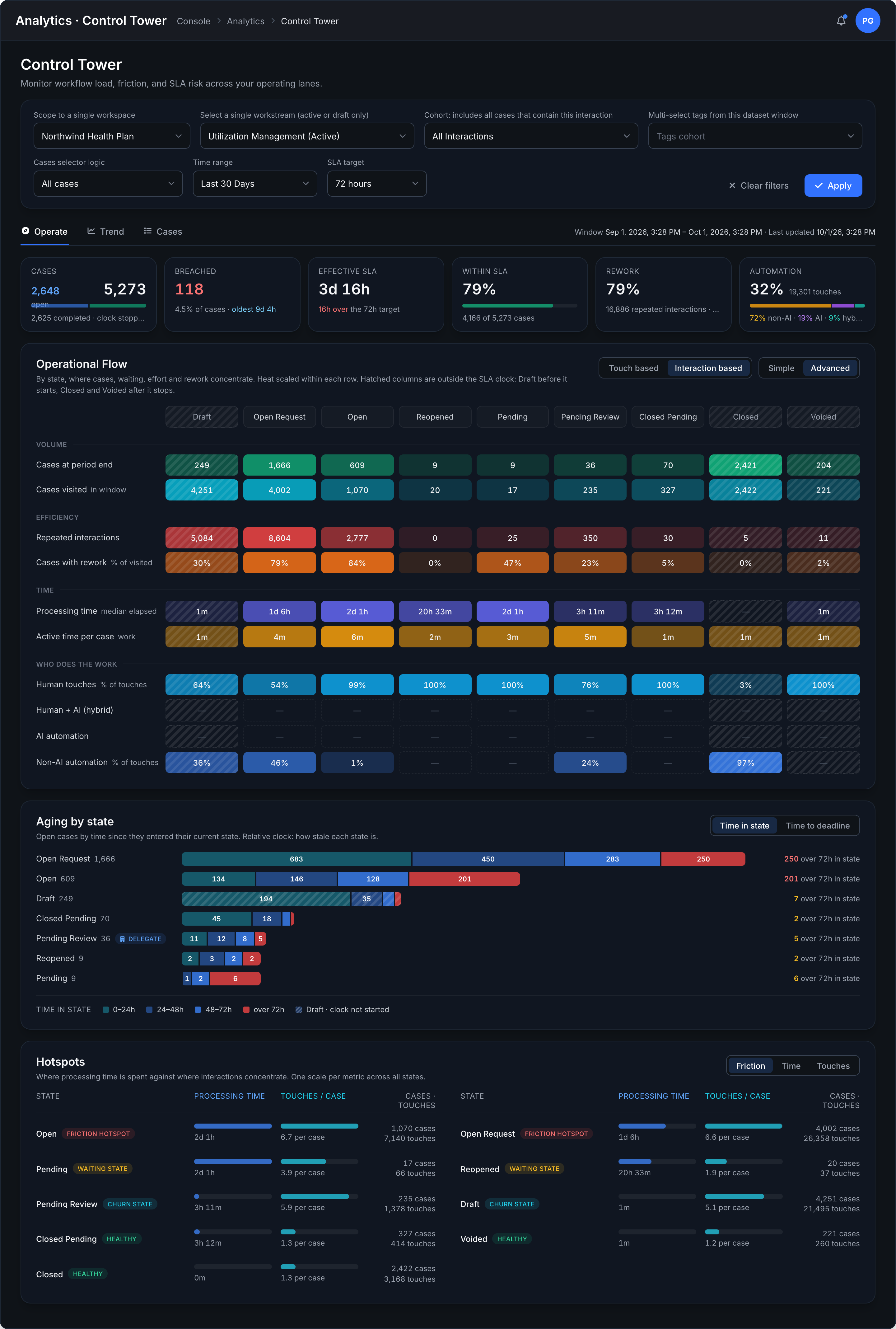Click the 97% non-AI automation cell
The image size is (896, 1329).
745,763
